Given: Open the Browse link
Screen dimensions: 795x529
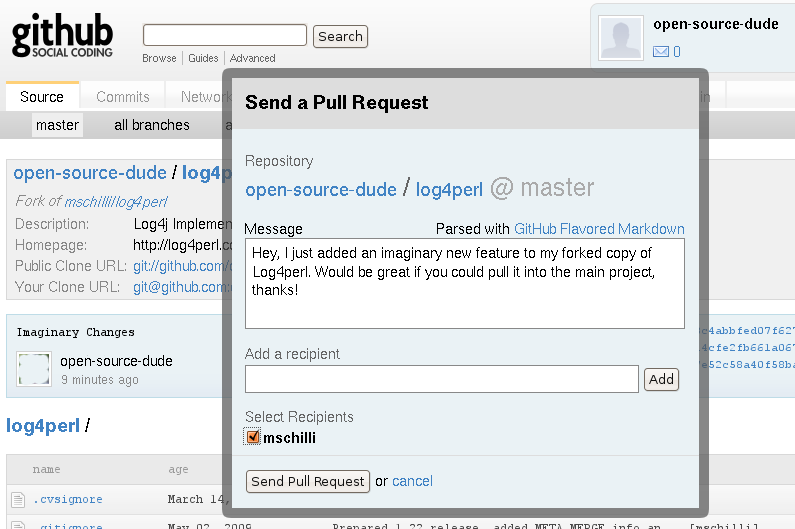Looking at the screenshot, I should point(159,58).
